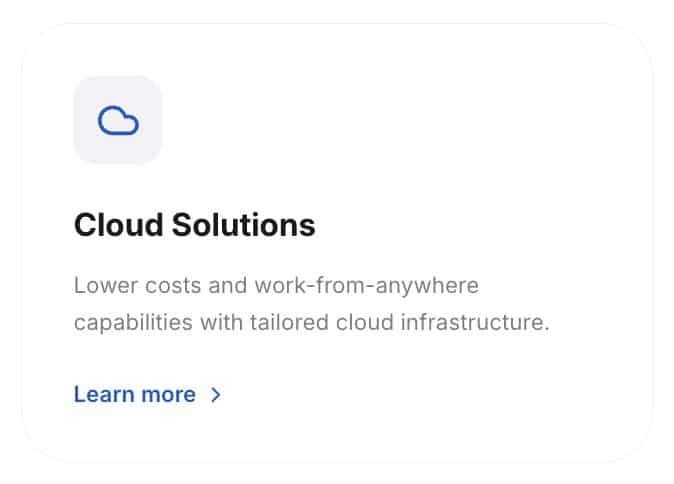This screenshot has height=484, width=674.
Task: Click the first line of the description
Action: click(276, 286)
